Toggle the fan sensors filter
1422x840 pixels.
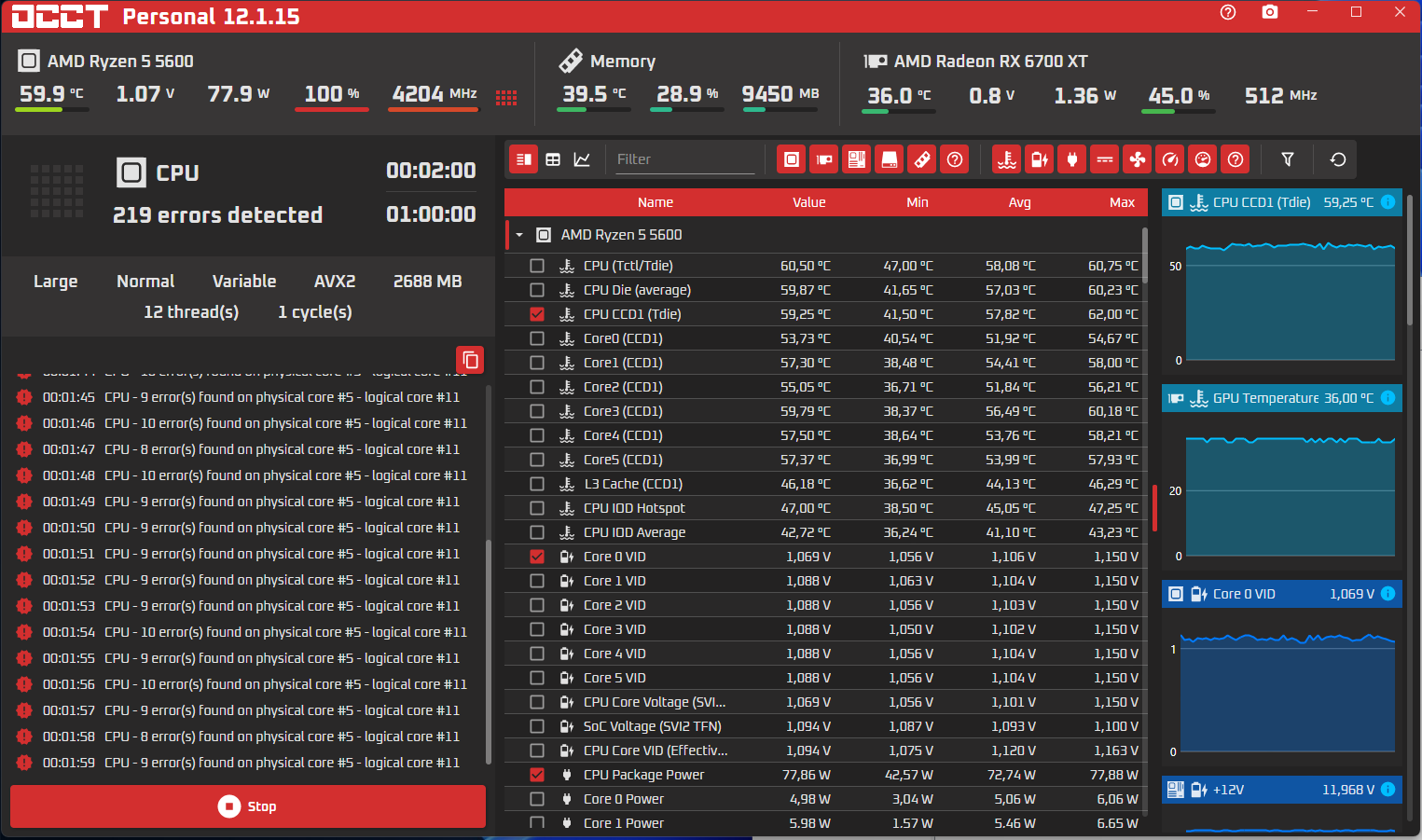tap(1138, 159)
